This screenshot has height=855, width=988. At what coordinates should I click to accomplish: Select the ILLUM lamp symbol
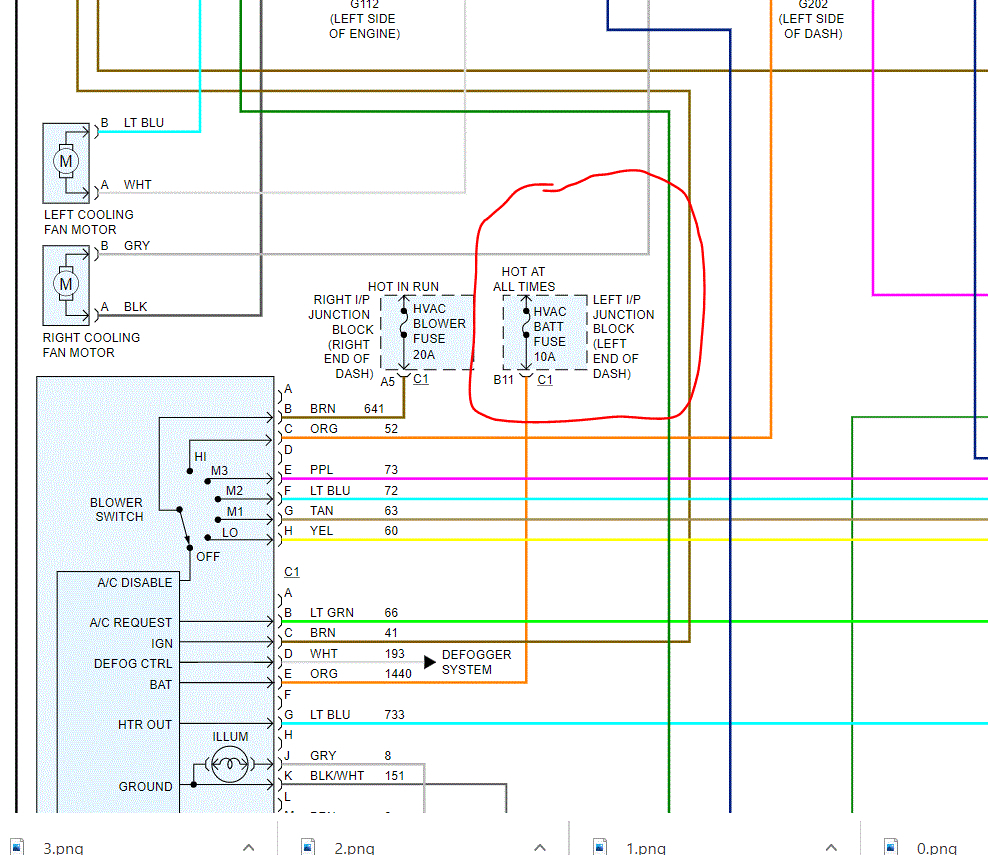tap(229, 764)
